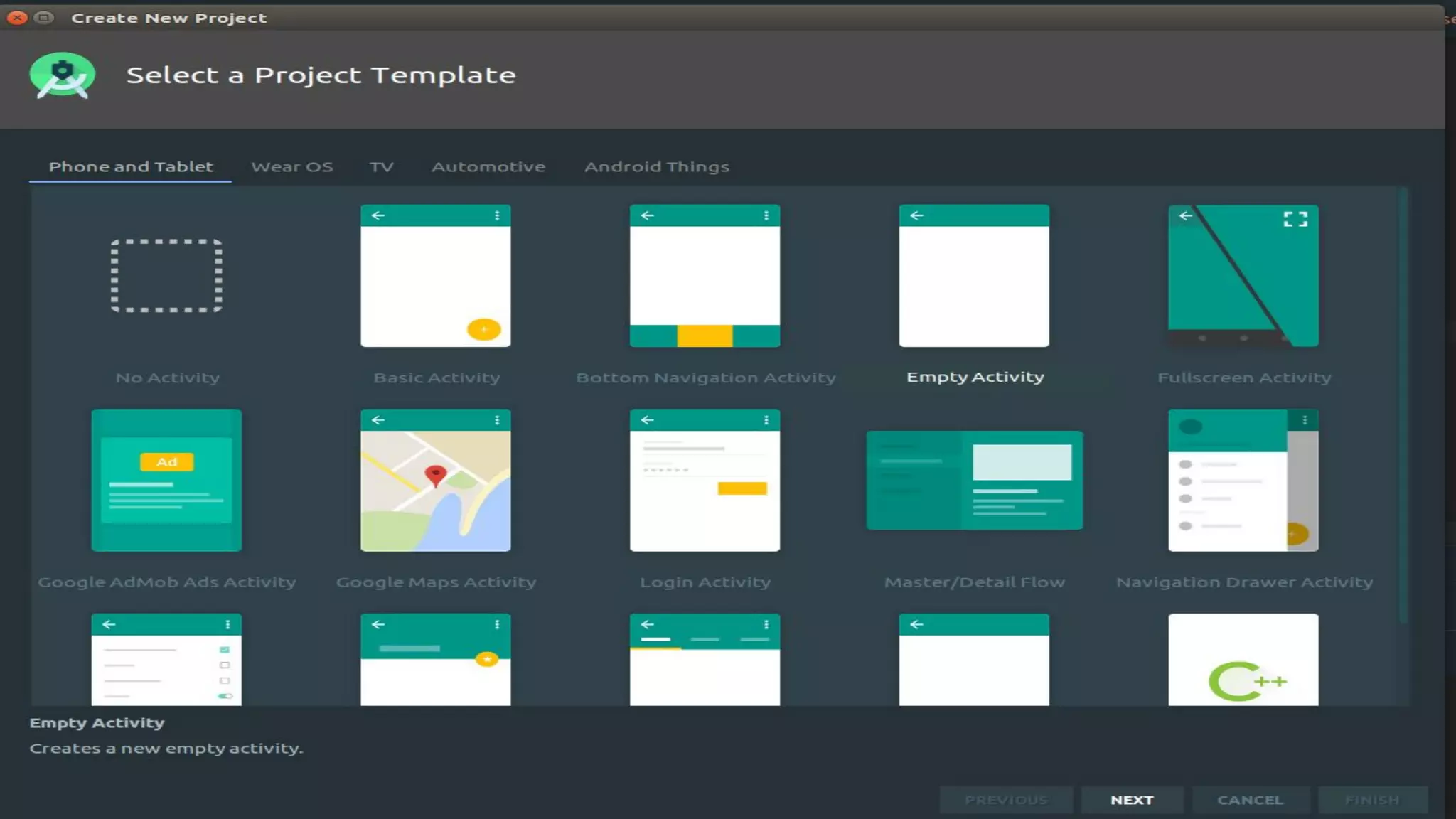Select the No Activity template icon

(166, 276)
